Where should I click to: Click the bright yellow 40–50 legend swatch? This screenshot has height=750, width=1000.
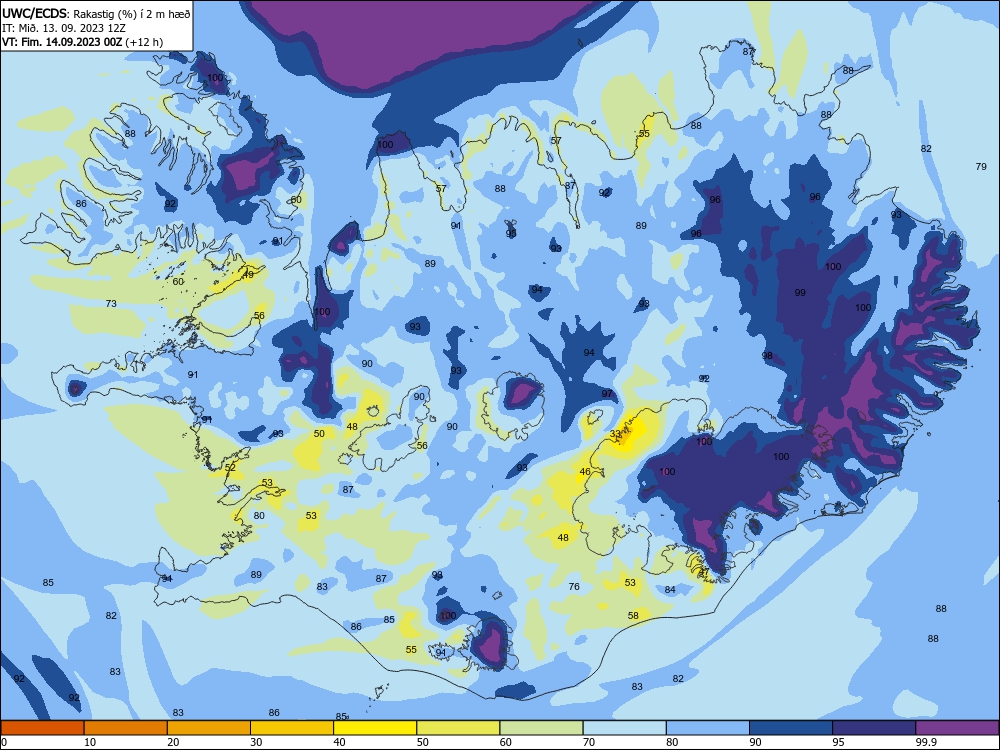(x=375, y=728)
